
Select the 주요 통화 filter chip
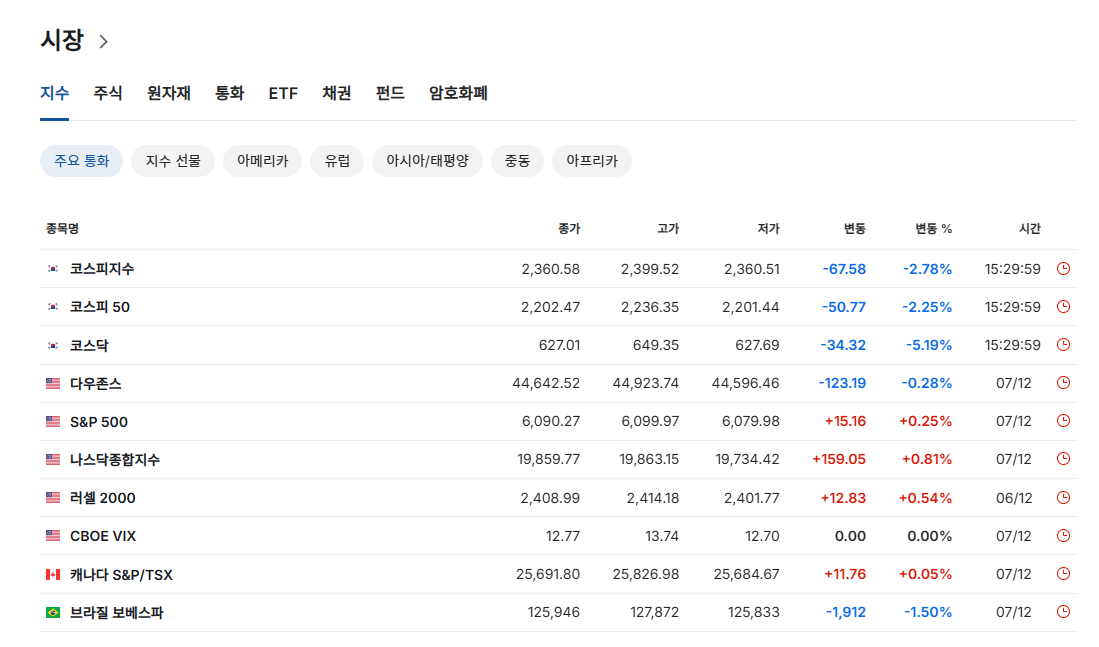[81, 161]
